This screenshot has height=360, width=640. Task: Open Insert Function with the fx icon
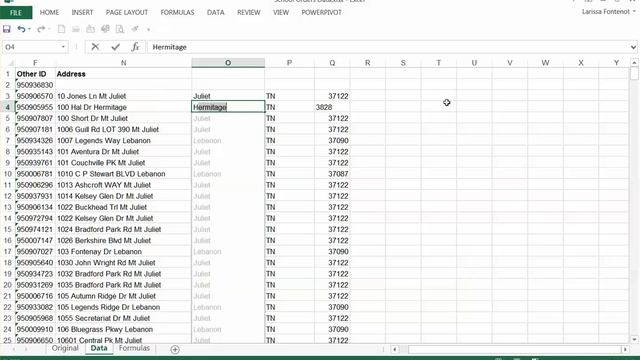[135, 47]
